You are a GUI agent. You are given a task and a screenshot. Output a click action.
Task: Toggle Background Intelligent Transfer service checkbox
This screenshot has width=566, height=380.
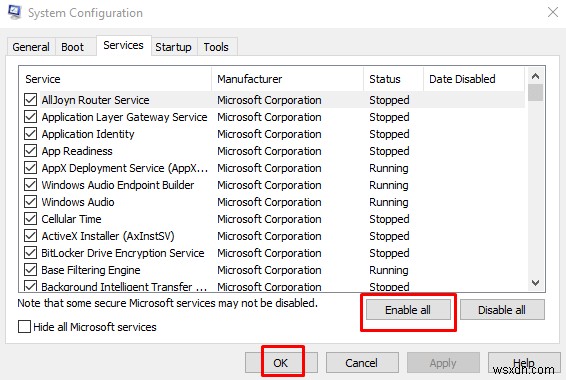pyautogui.click(x=31, y=286)
